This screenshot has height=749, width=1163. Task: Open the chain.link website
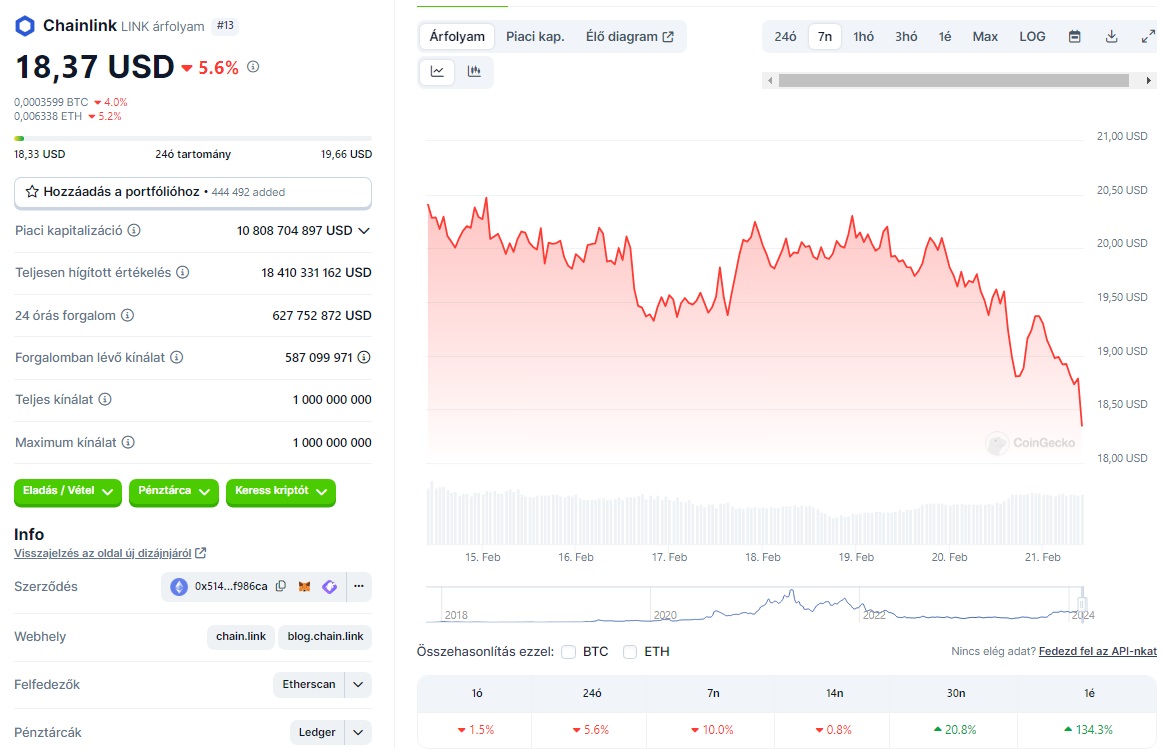pyautogui.click(x=241, y=636)
